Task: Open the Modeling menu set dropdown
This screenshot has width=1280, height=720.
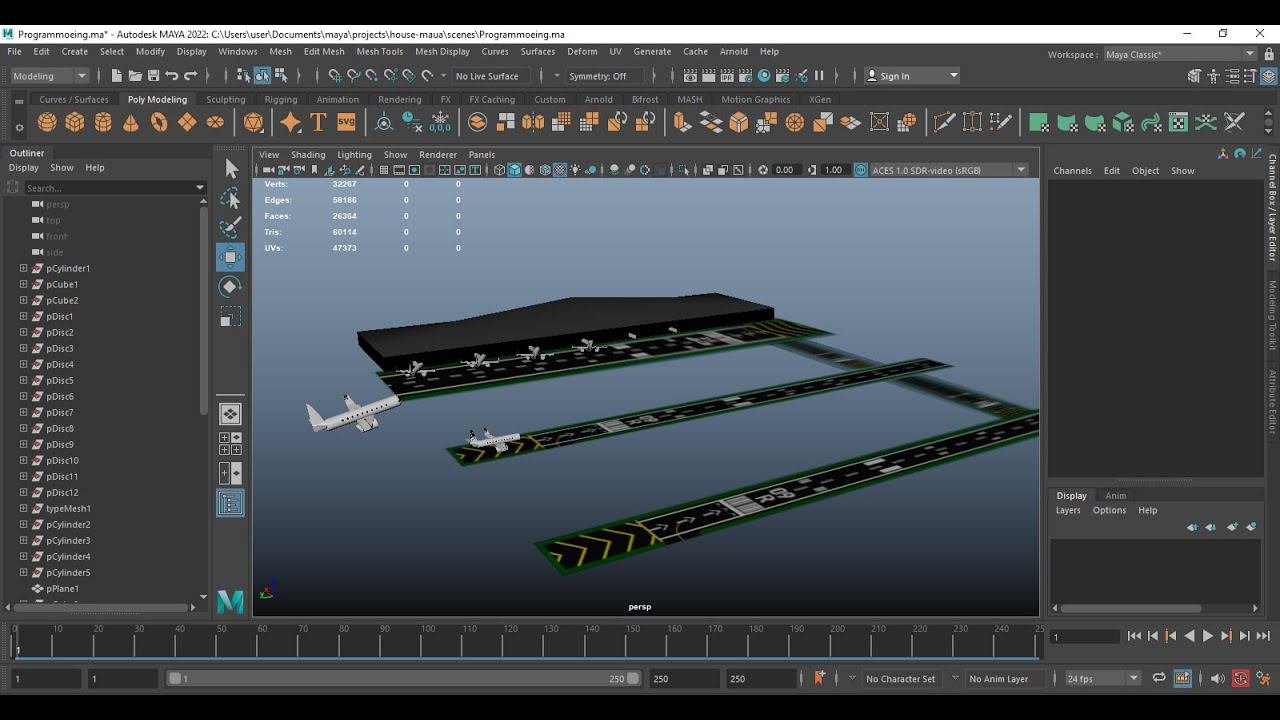Action: (50, 76)
